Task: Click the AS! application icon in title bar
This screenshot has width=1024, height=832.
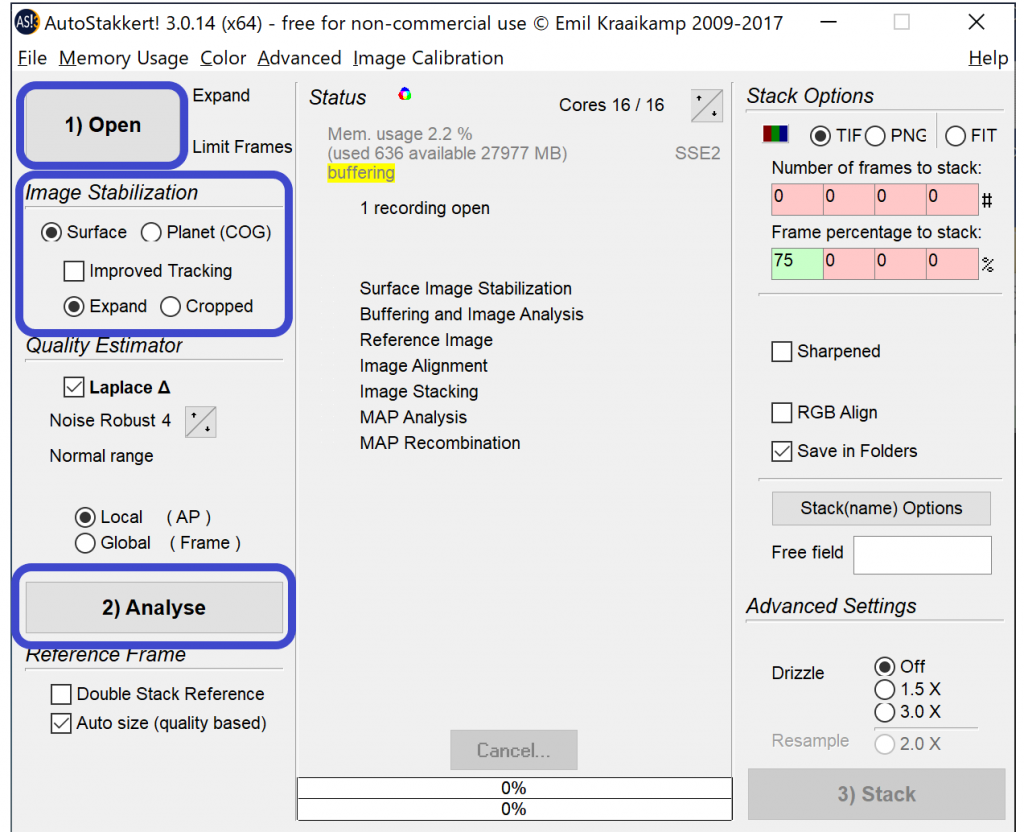Action: (27, 22)
